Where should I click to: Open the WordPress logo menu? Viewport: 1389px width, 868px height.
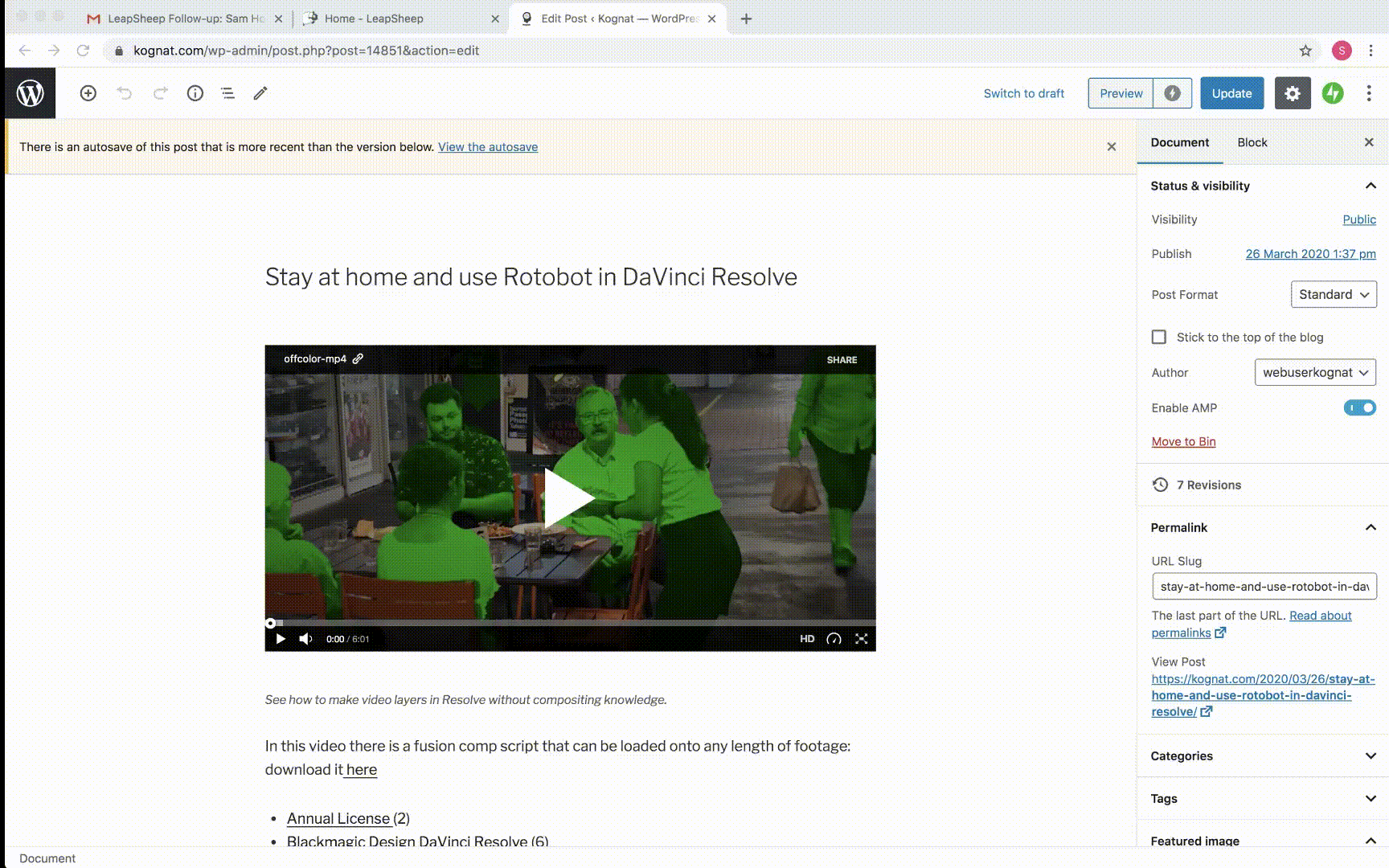tap(30, 93)
